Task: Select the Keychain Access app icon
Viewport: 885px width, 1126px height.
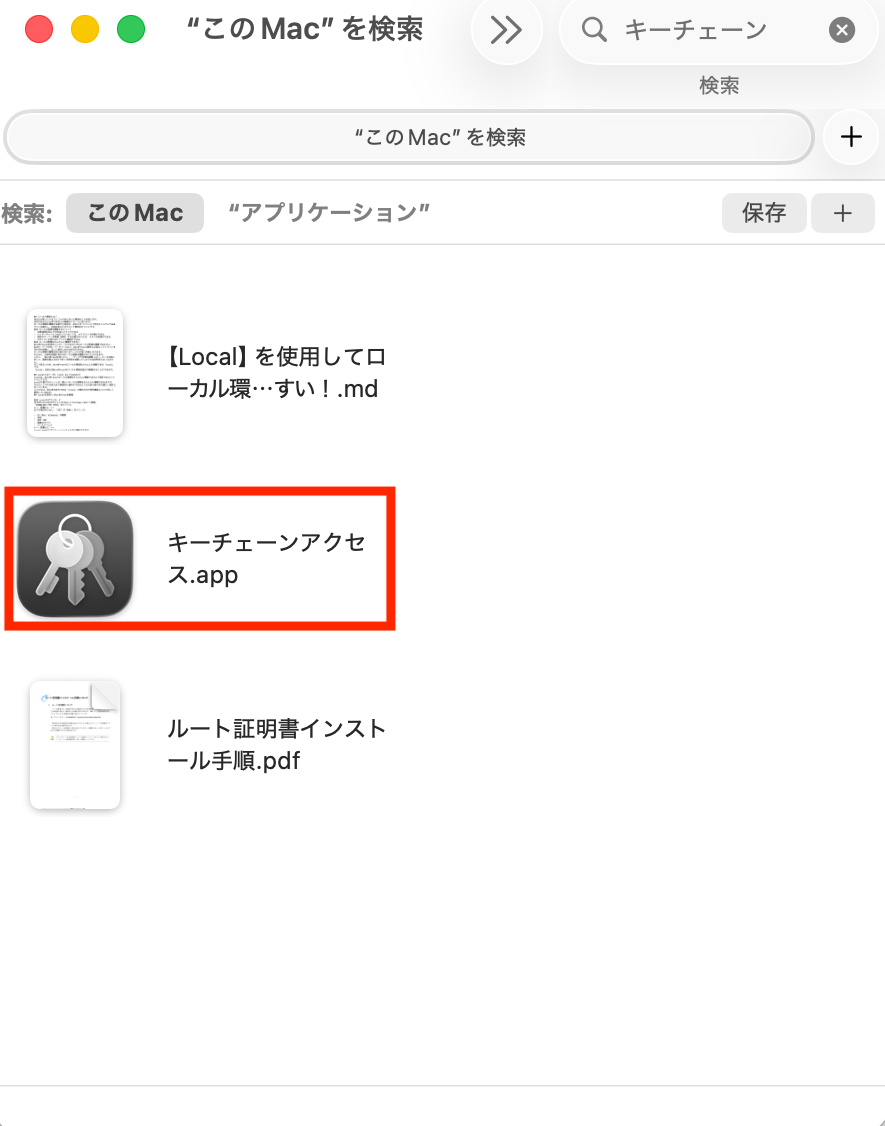Action: point(75,559)
